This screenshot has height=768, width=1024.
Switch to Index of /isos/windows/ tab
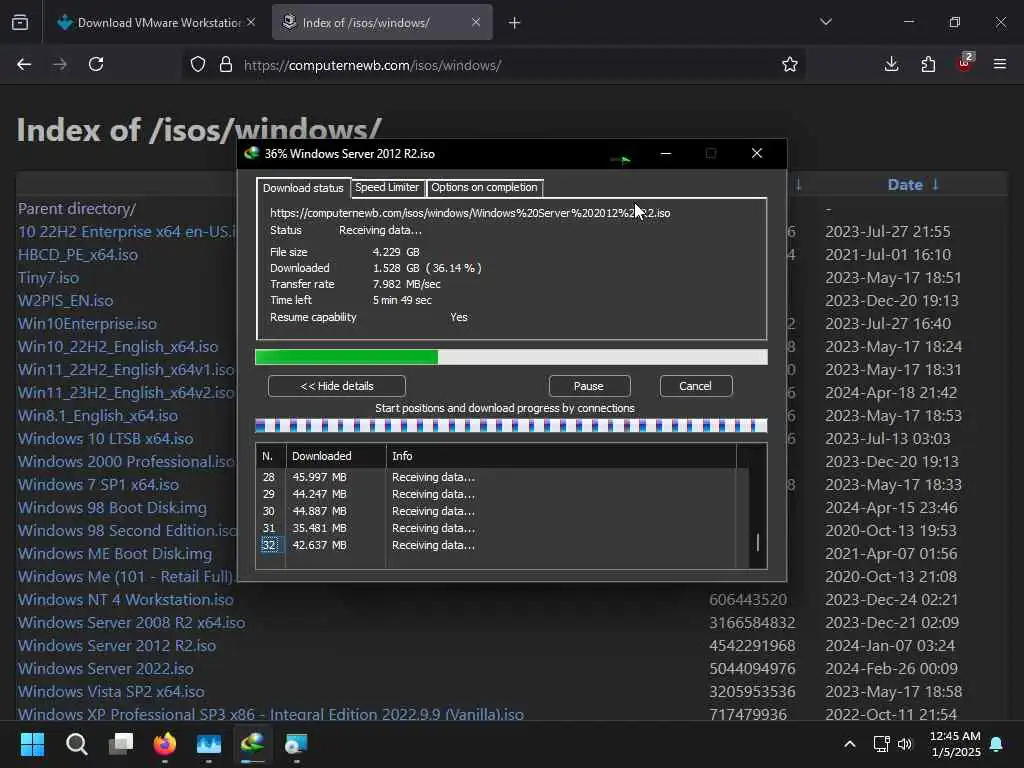click(382, 23)
